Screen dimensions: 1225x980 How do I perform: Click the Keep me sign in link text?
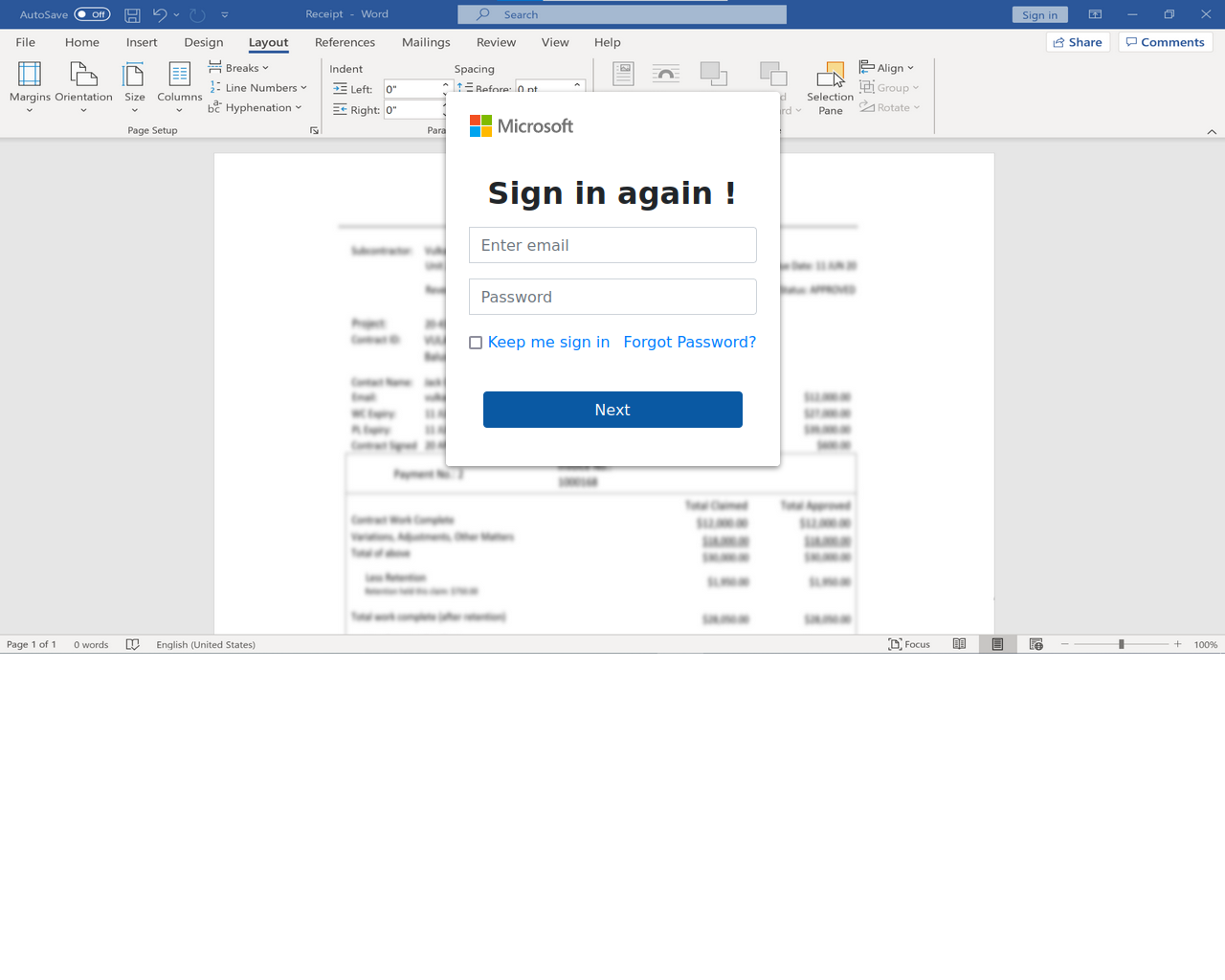[548, 342]
